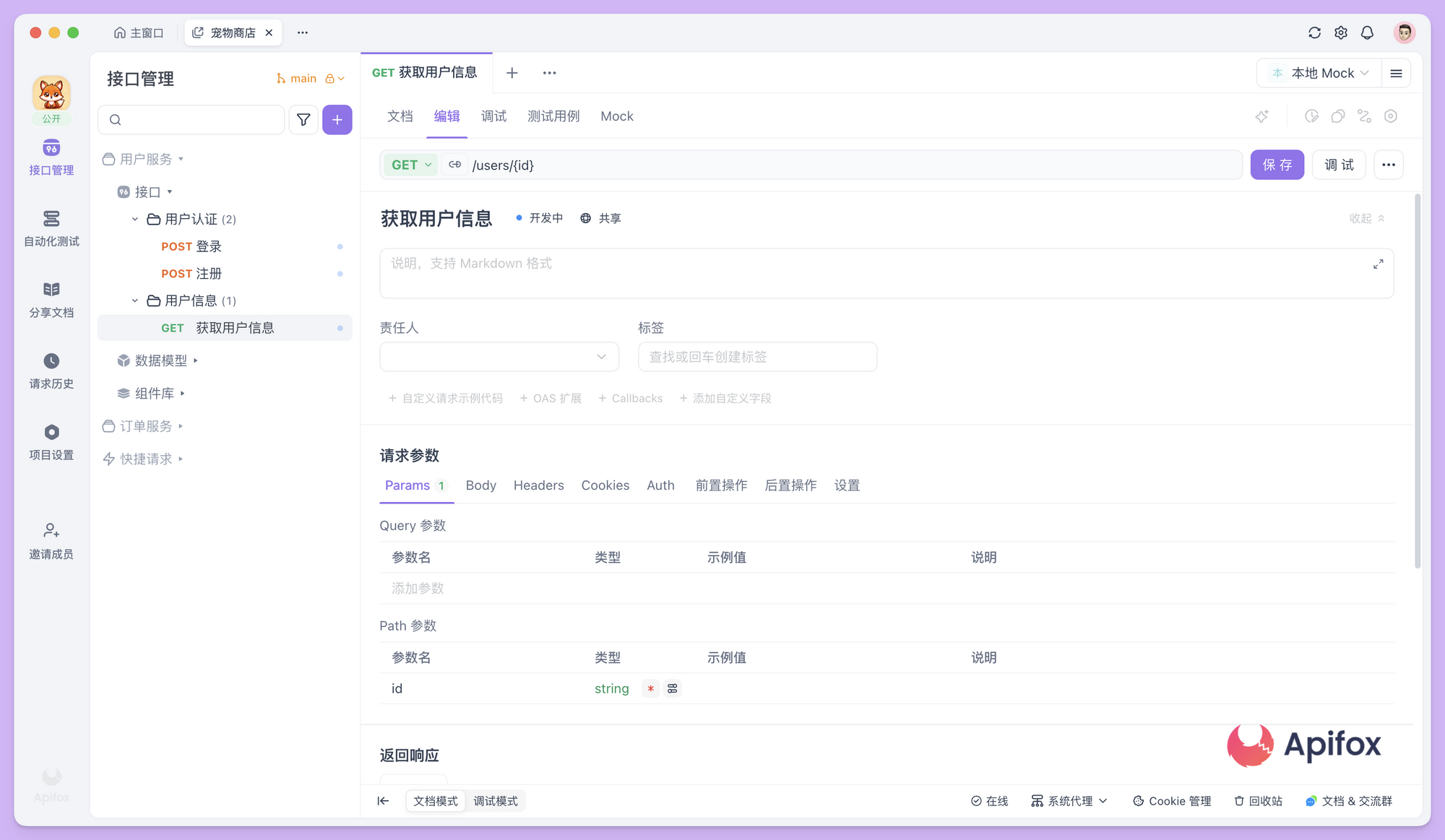This screenshot has height=840, width=1445.
Task: Open 请求历史 from the left sidebar
Action: pyautogui.click(x=51, y=371)
